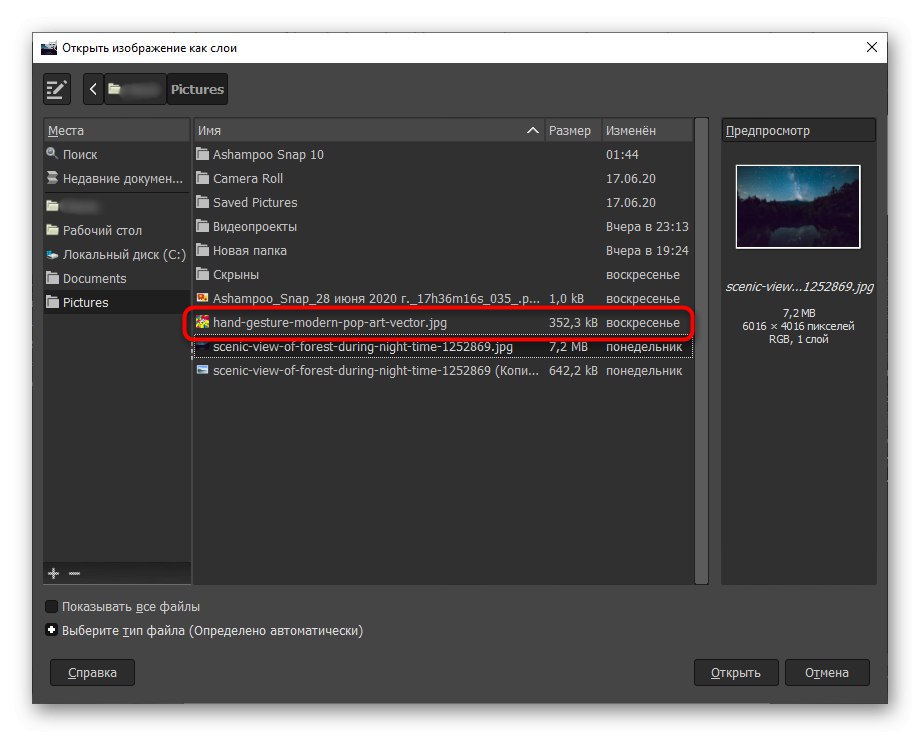Click the Рабочий стол folder icon
Viewport: 920px width, 736px height.
[53, 229]
